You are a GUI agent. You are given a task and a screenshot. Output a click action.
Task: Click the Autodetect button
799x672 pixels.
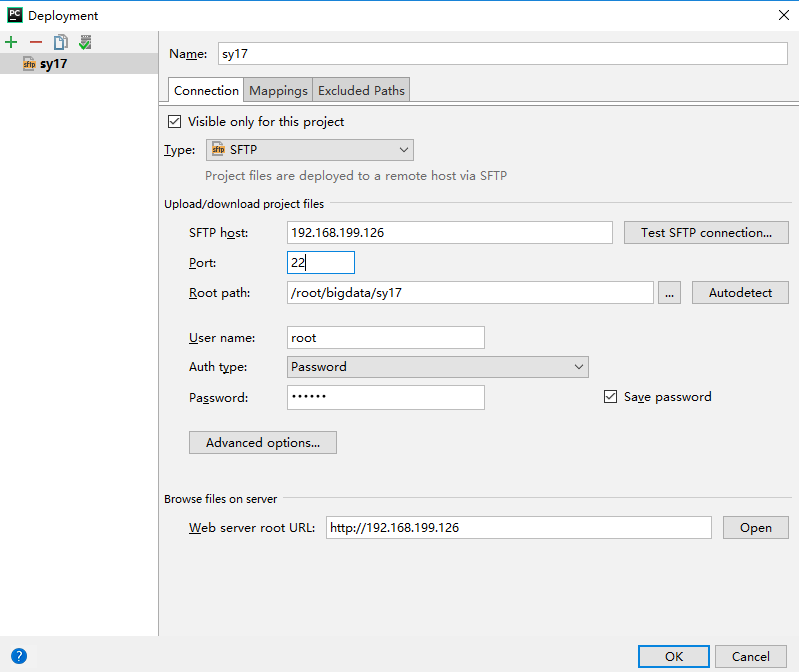pyautogui.click(x=740, y=293)
